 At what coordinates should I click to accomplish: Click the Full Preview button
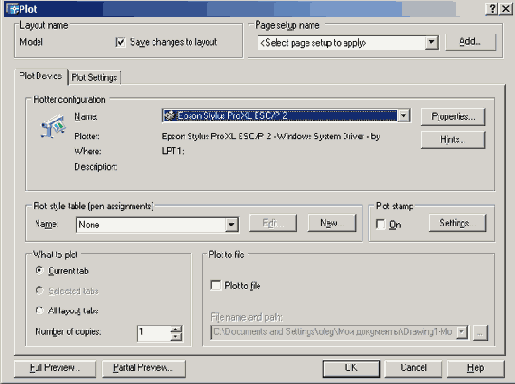tap(55, 368)
